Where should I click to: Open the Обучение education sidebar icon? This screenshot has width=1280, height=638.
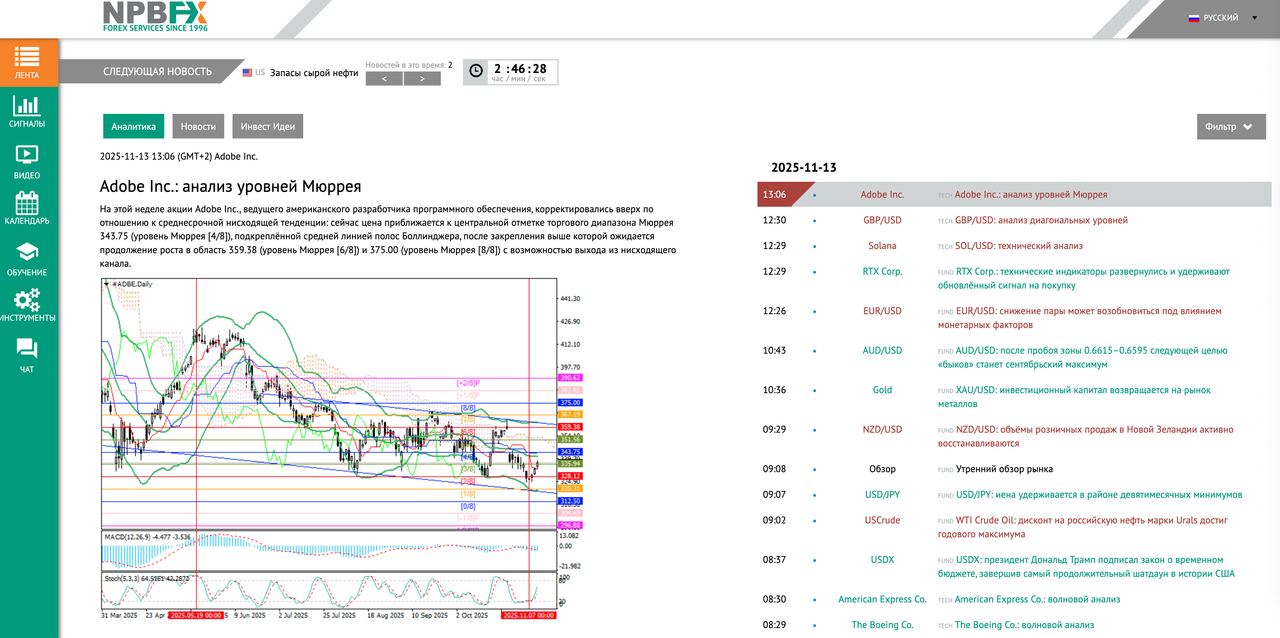point(27,258)
